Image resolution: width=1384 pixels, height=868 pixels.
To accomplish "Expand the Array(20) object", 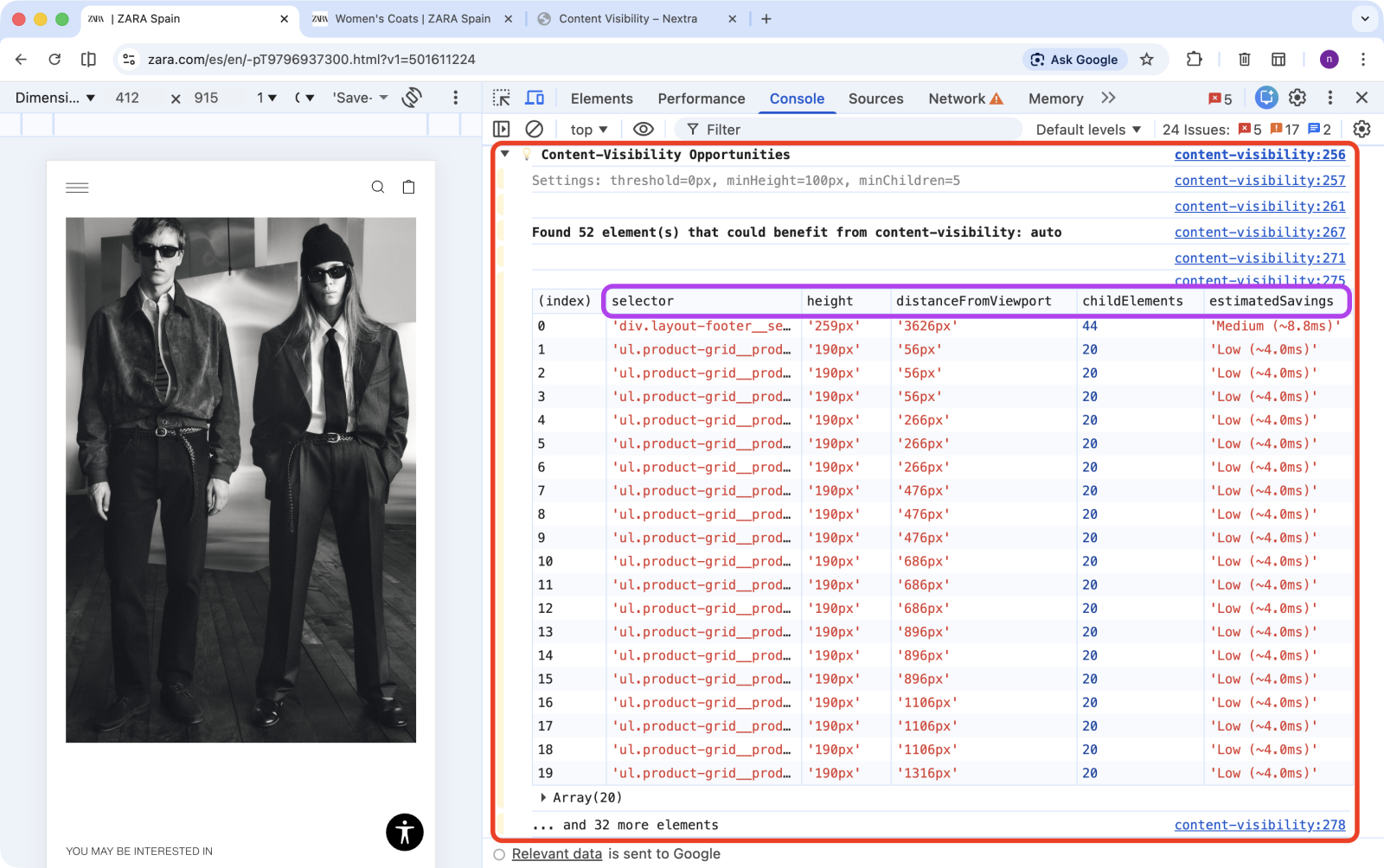I will click(542, 797).
